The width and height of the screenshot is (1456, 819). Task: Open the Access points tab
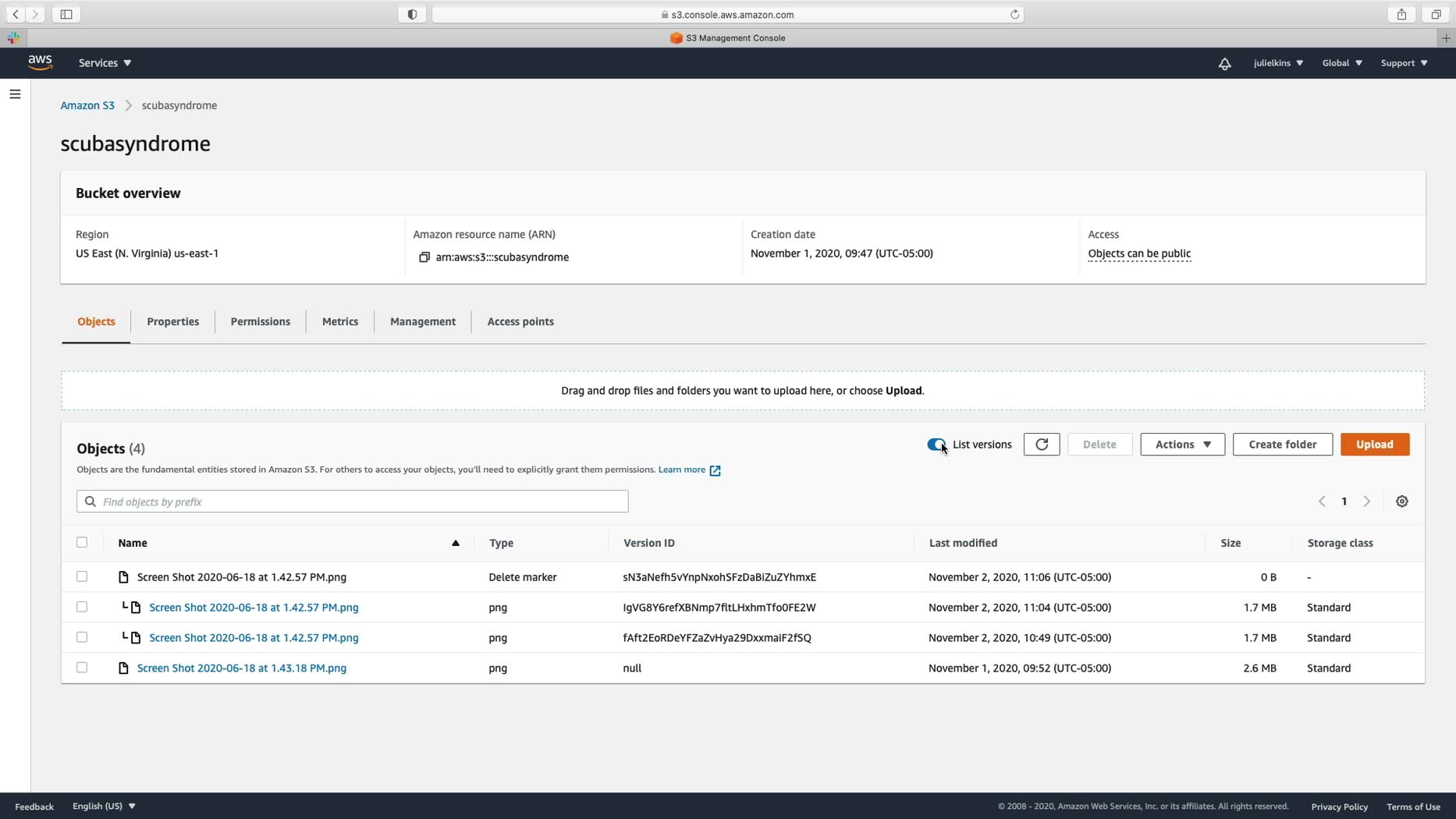pyautogui.click(x=520, y=321)
